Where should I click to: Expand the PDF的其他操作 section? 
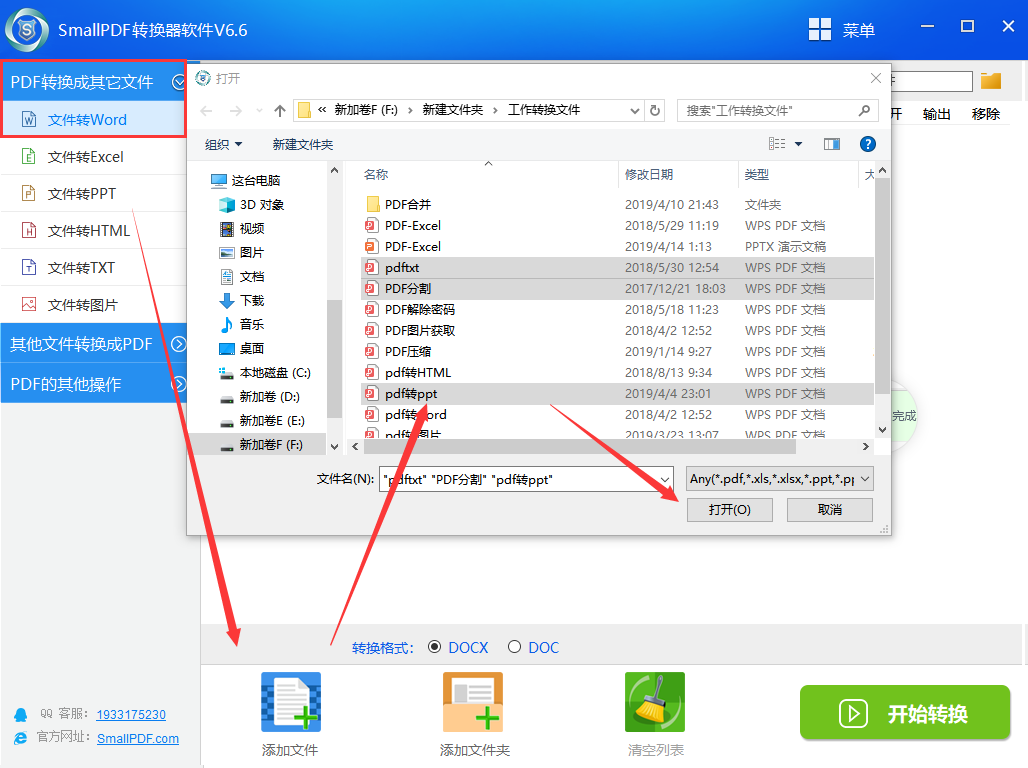93,384
